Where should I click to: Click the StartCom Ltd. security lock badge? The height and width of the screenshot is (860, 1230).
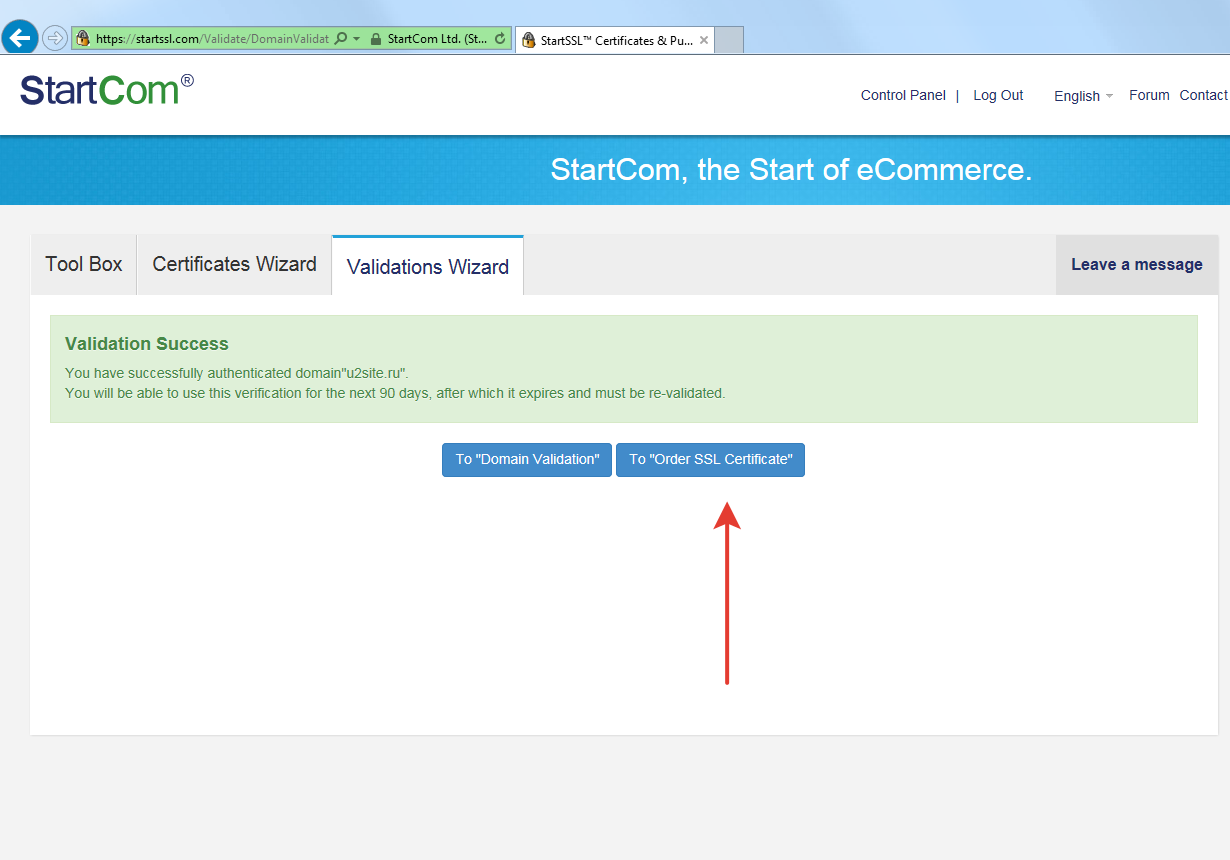(428, 39)
